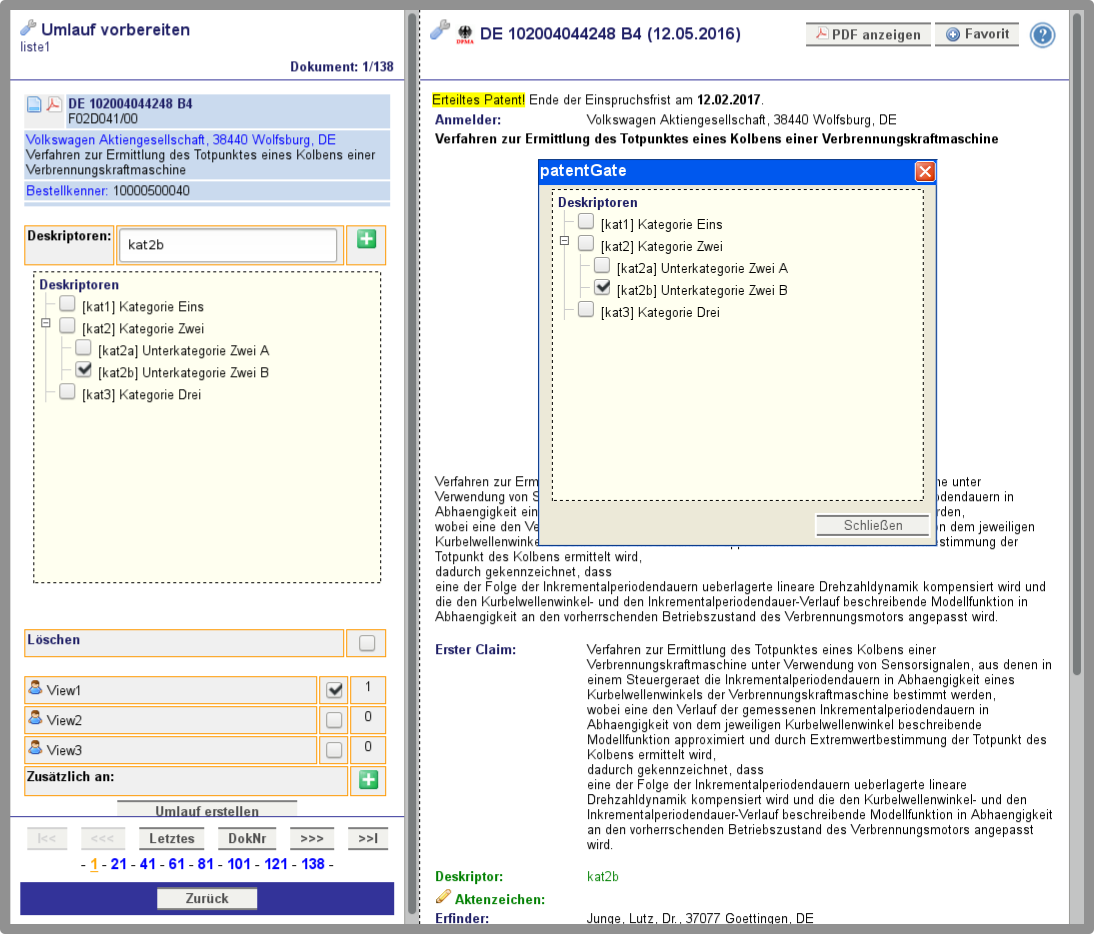This screenshot has height=934, width=1094.
Task: Click the Letztes navigation button
Action: pyautogui.click(x=172, y=838)
